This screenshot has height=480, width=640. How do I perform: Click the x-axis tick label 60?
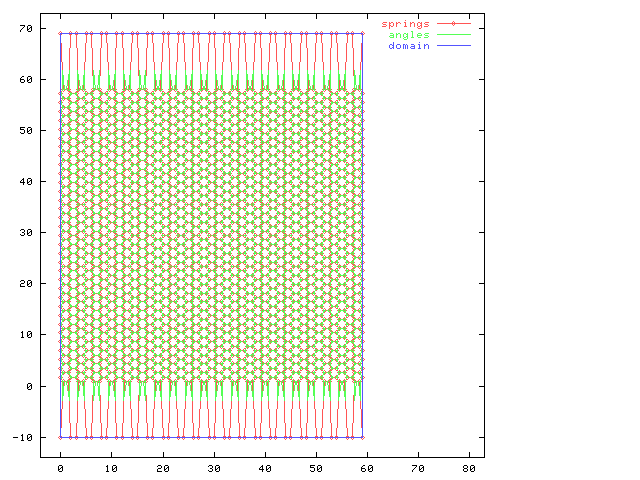(367, 467)
